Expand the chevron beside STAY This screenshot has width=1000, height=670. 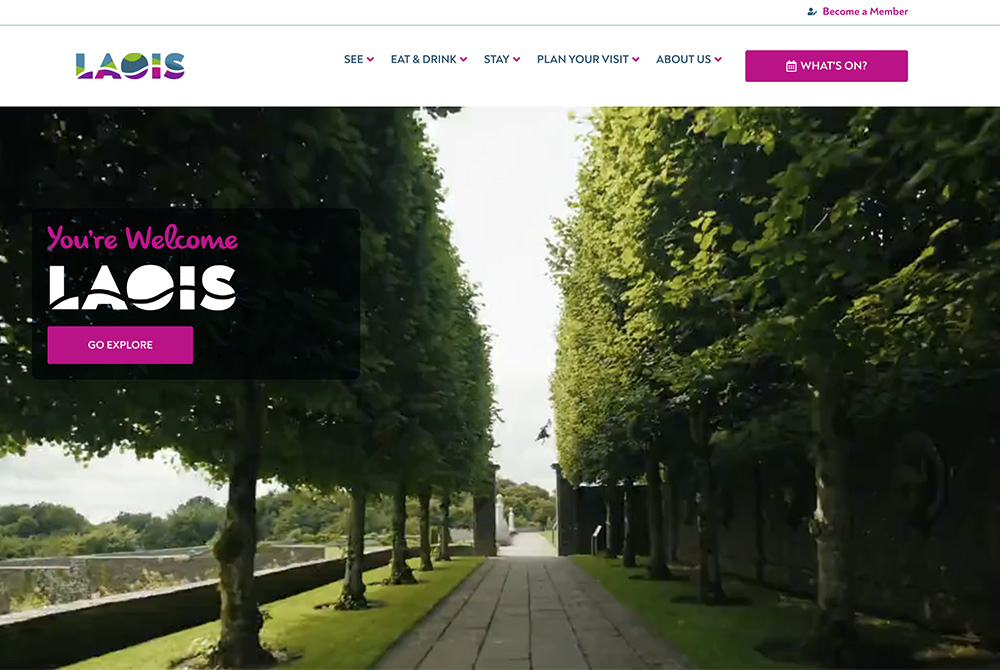pos(517,59)
